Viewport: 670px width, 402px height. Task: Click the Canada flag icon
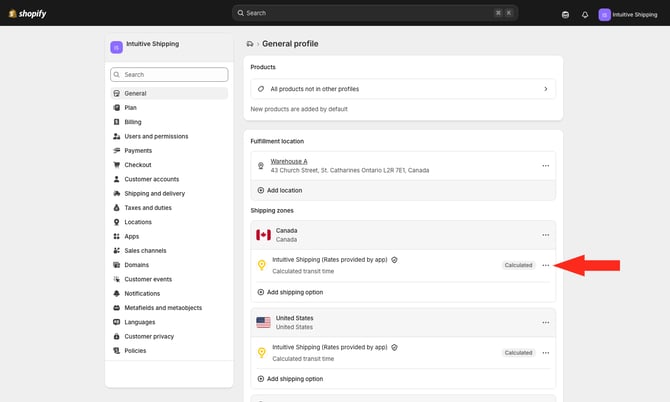click(263, 235)
